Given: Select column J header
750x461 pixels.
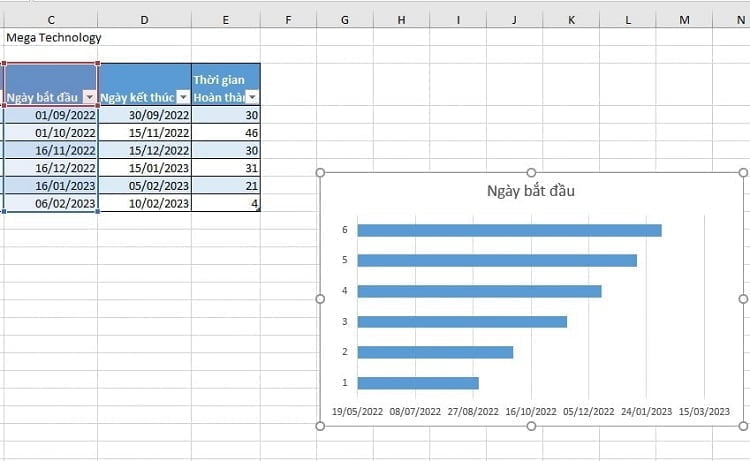Looking at the screenshot, I should tap(515, 20).
